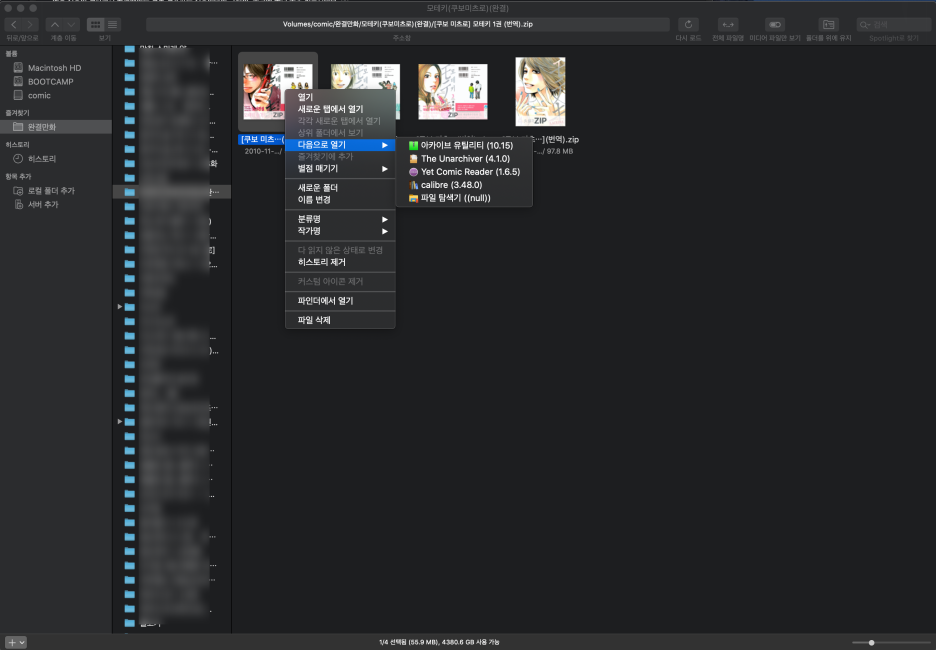Choose calibre (3.48.0) from submenu
The width and height of the screenshot is (936, 650).
point(445,185)
